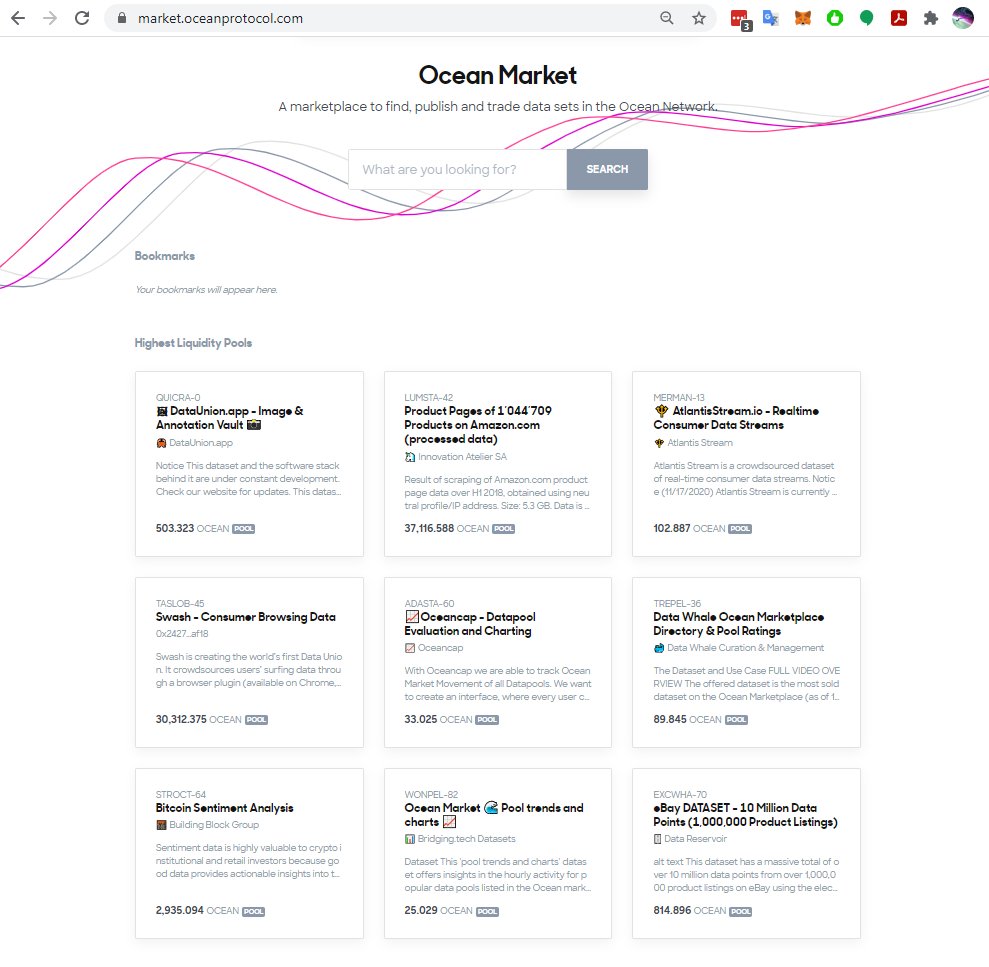Reload the Ocean Market page

click(x=82, y=18)
